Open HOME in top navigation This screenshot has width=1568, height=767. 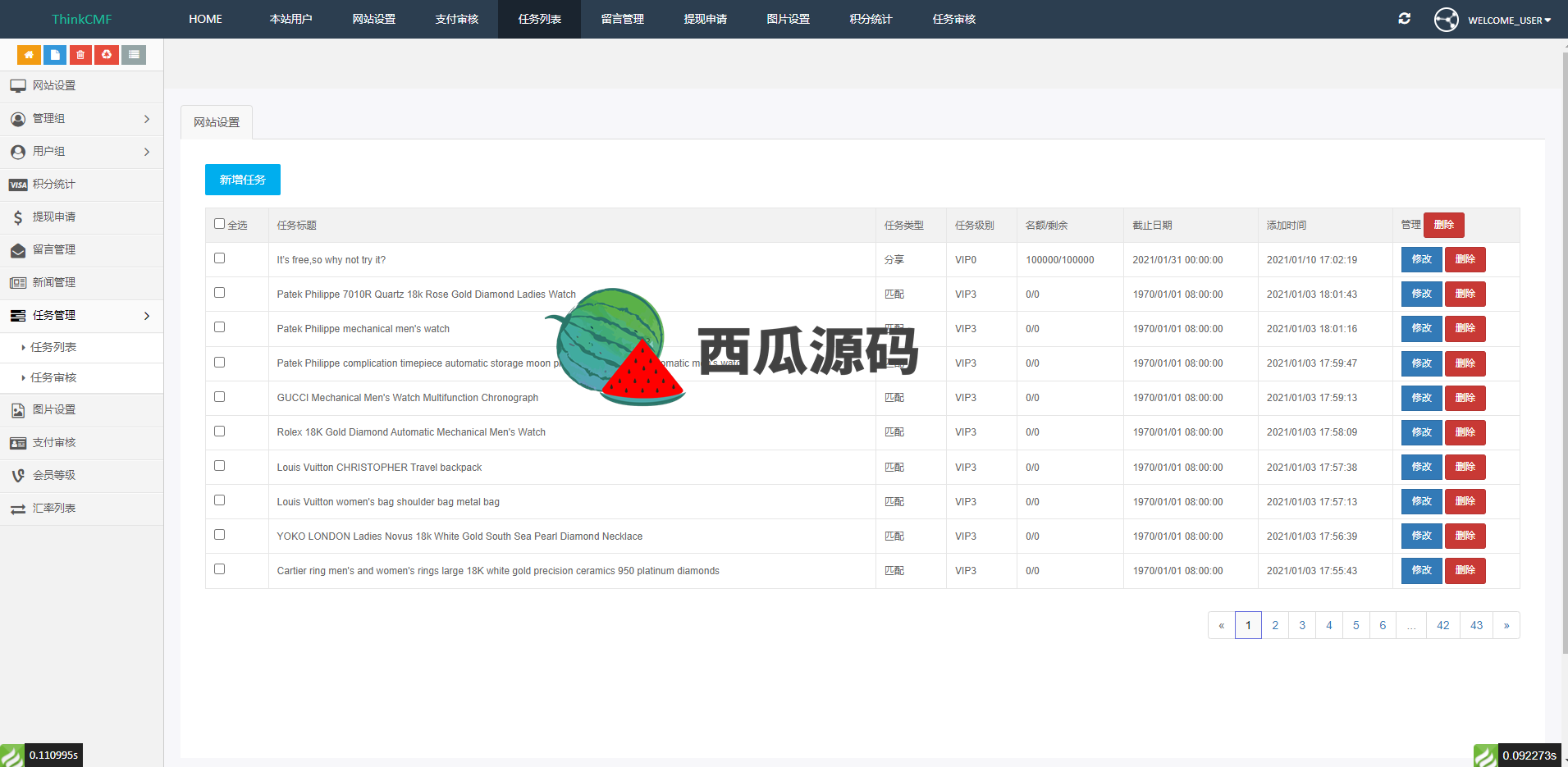coord(205,19)
